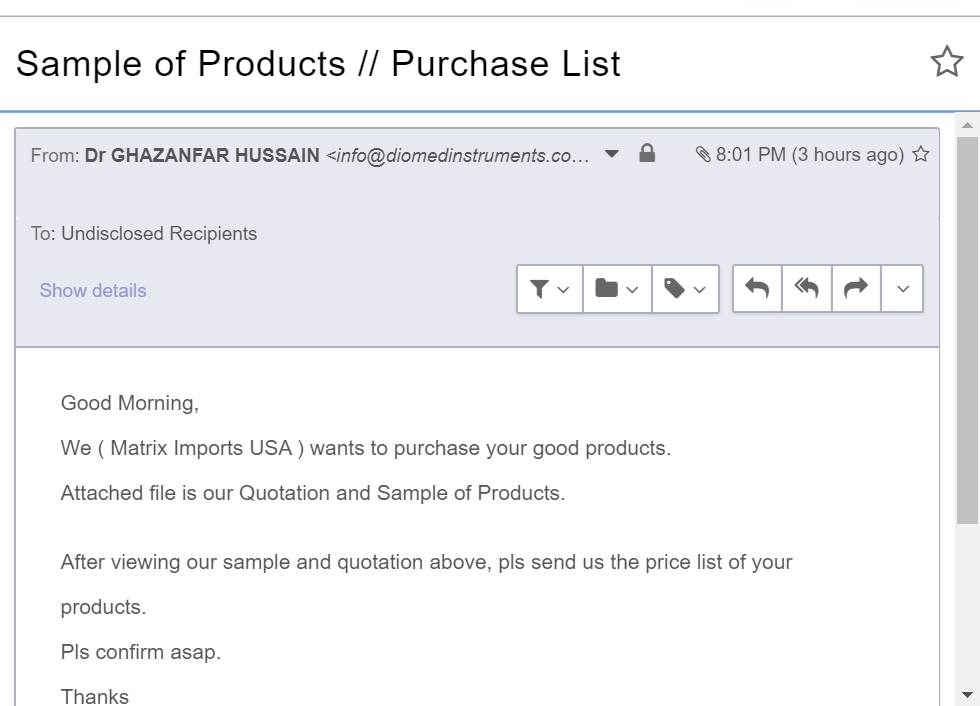980x706 pixels.
Task: Click sender name Dr GHAZANFAR HUSSAIN
Action: [202, 156]
